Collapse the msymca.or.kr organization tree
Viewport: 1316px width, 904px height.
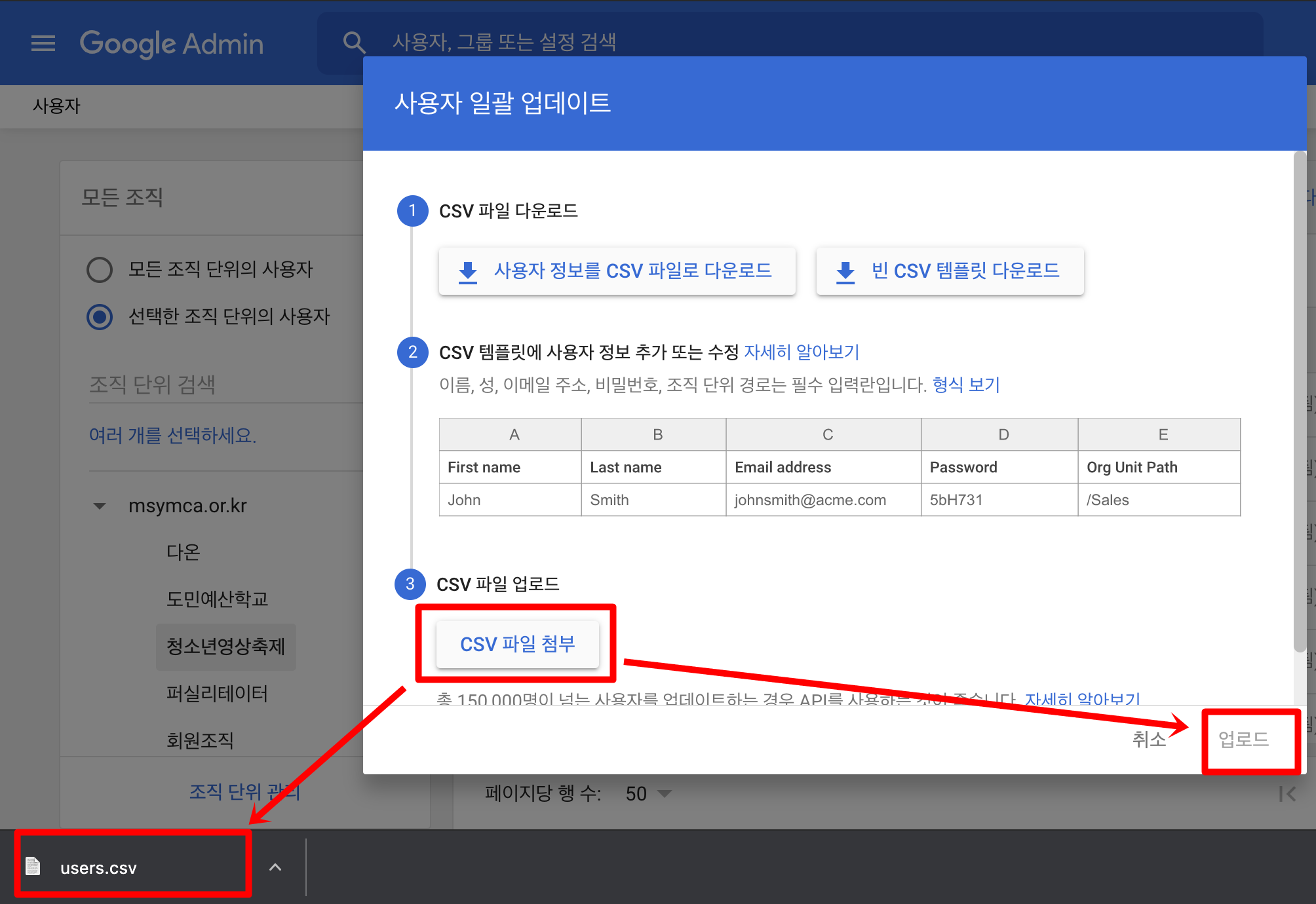click(x=100, y=506)
